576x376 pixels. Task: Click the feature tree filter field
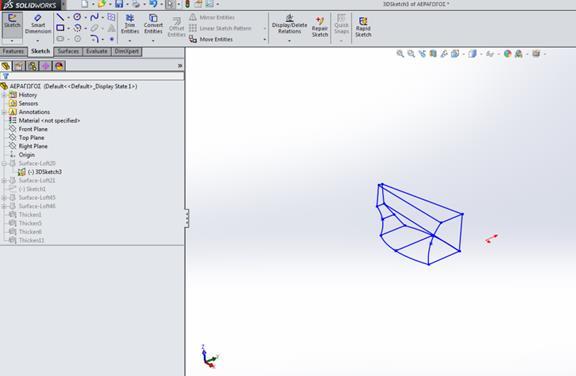pyautogui.click(x=92, y=76)
